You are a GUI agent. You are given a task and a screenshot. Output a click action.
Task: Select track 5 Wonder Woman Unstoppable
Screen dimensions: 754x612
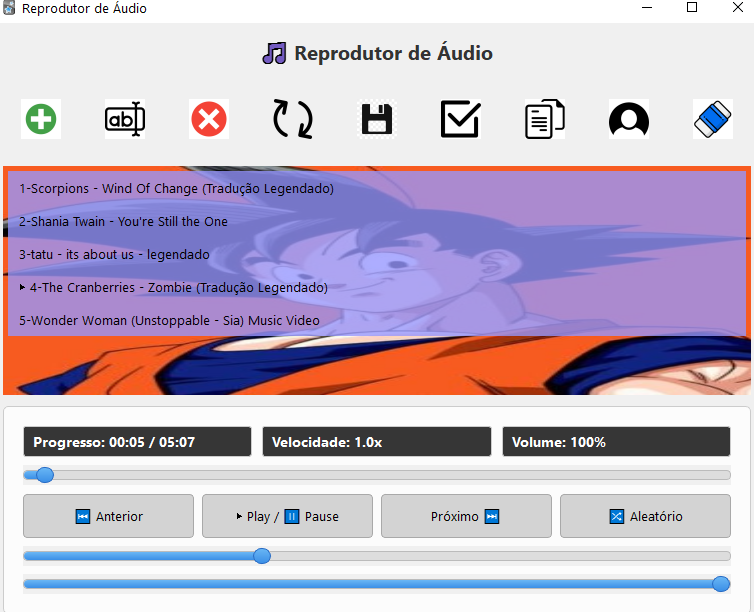(169, 320)
